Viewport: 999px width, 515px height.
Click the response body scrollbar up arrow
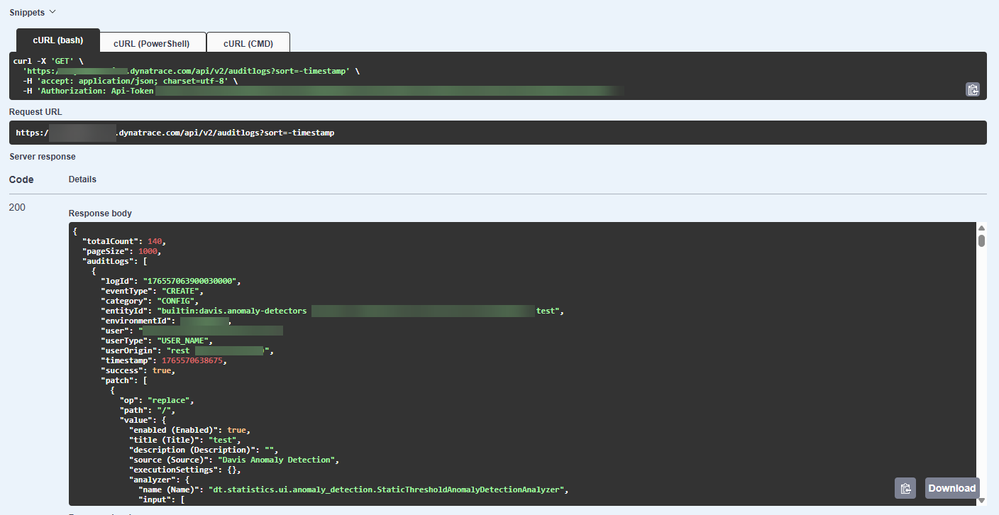(x=981, y=229)
